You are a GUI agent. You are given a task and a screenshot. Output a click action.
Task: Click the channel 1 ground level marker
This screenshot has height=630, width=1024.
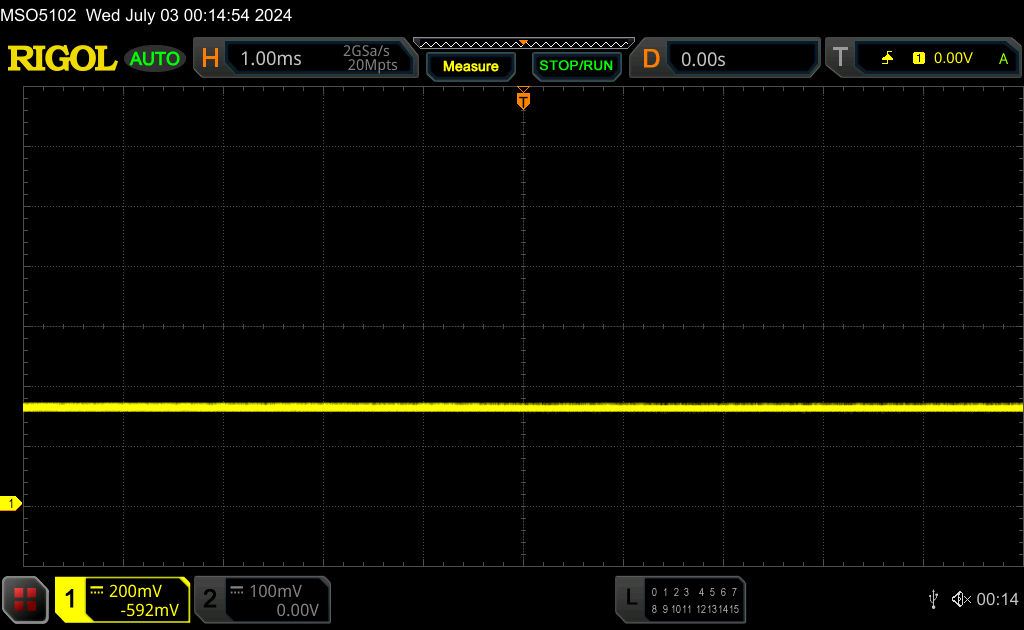10,503
